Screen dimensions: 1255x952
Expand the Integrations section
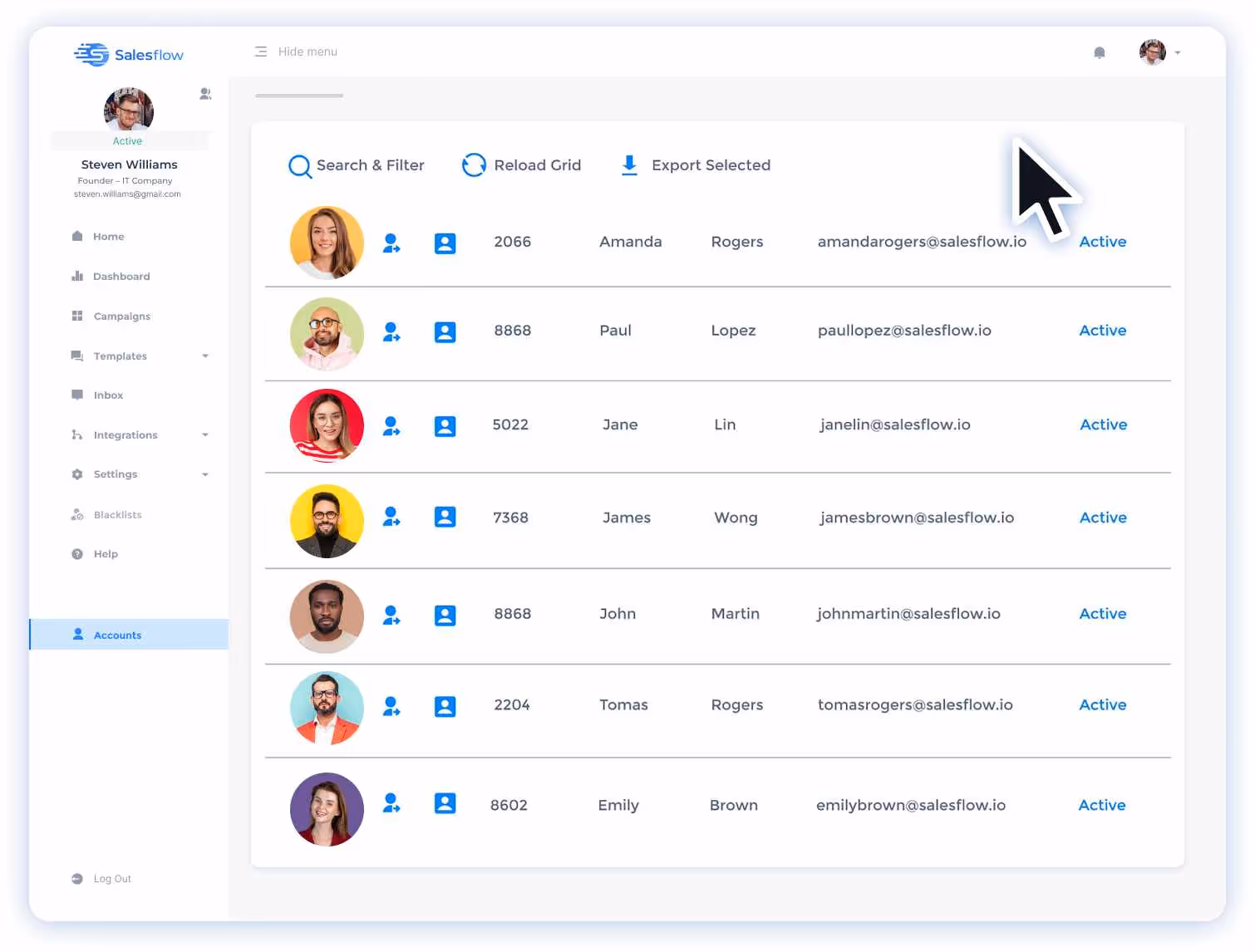125,434
